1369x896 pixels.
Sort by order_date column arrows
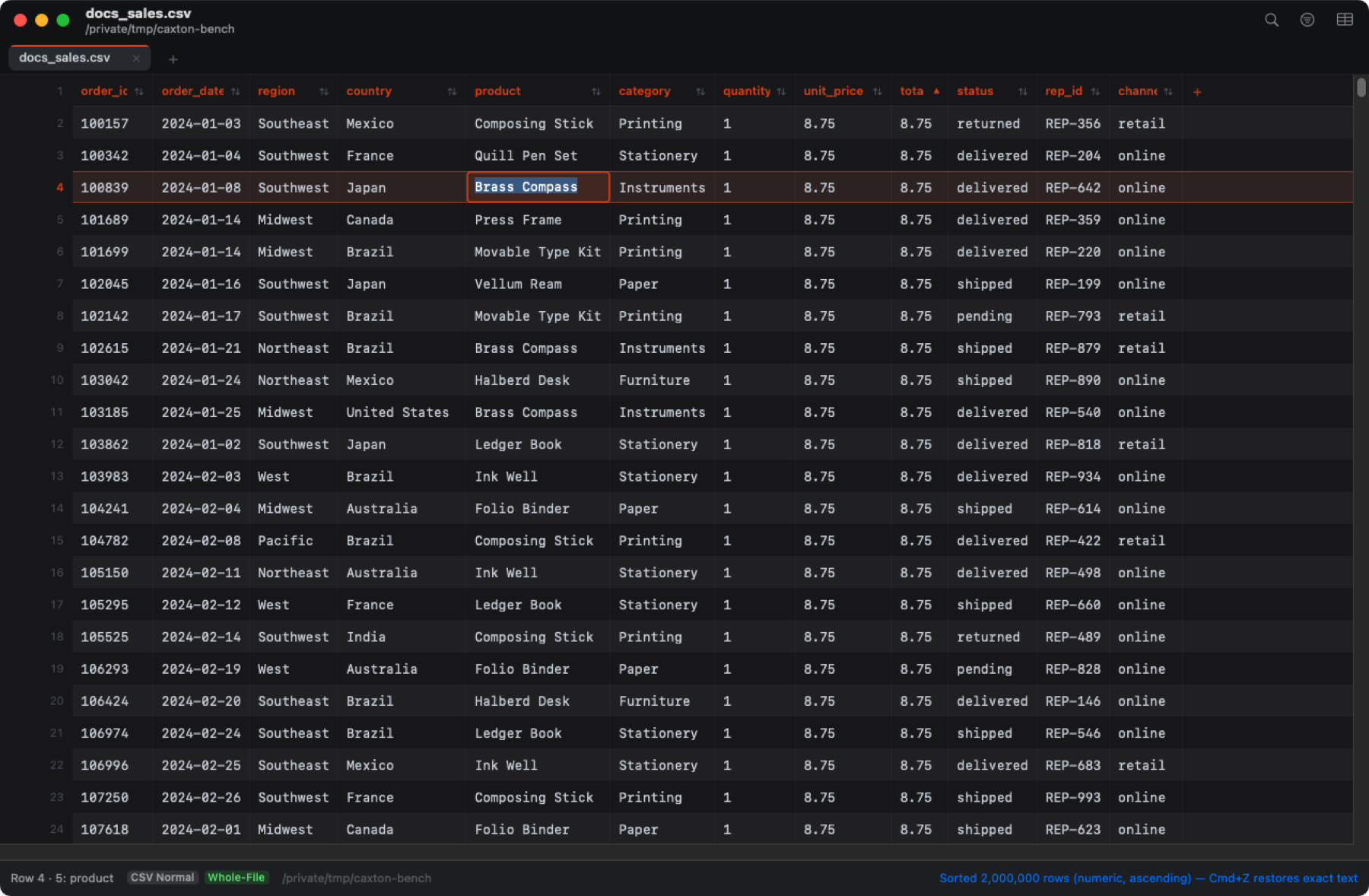pyautogui.click(x=236, y=91)
